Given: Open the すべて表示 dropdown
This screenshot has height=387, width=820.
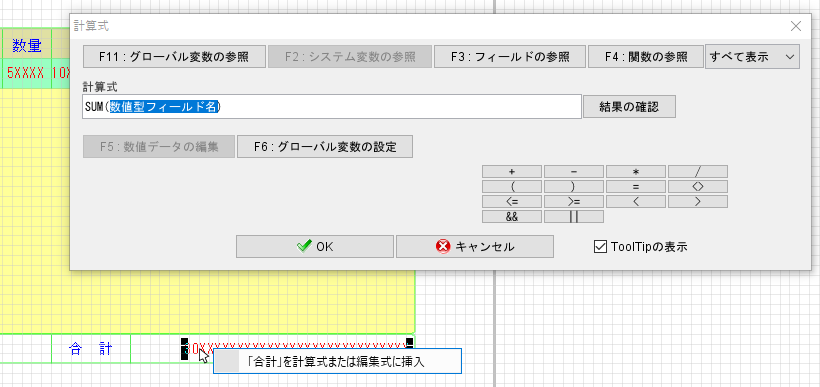Looking at the screenshot, I should click(x=752, y=56).
